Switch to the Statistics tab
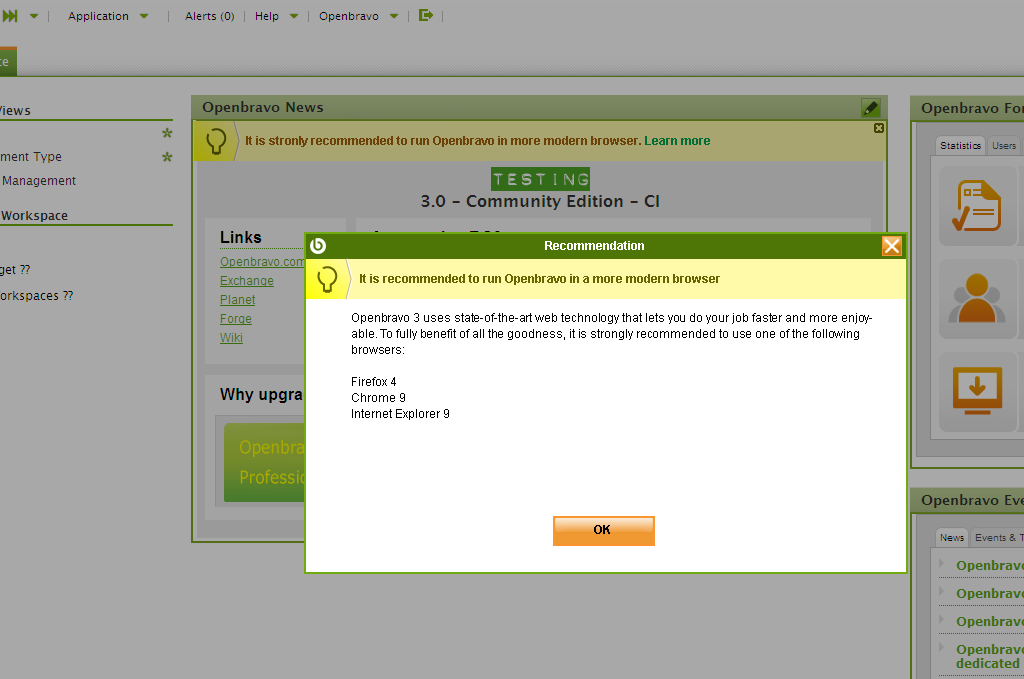1024x679 pixels. [x=960, y=146]
